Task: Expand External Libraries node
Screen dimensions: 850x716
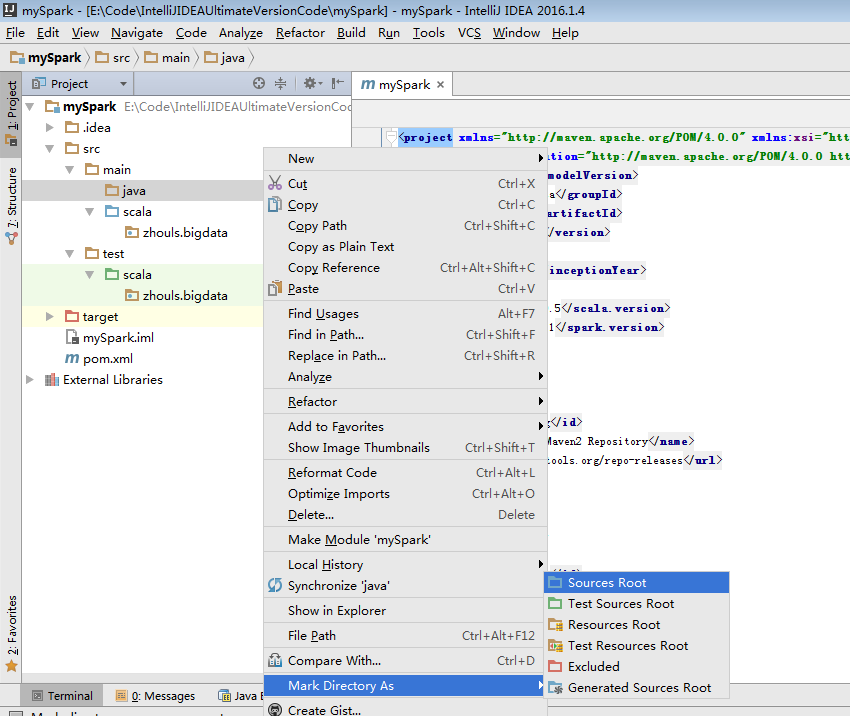Action: coord(30,379)
